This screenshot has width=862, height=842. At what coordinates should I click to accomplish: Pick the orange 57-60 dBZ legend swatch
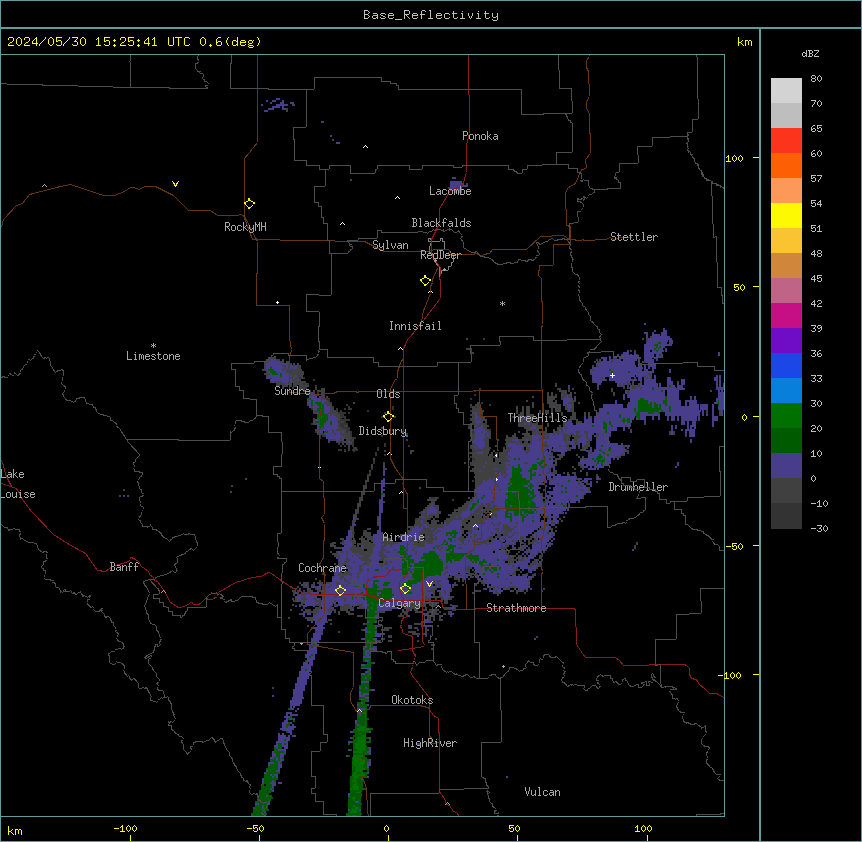[786, 165]
